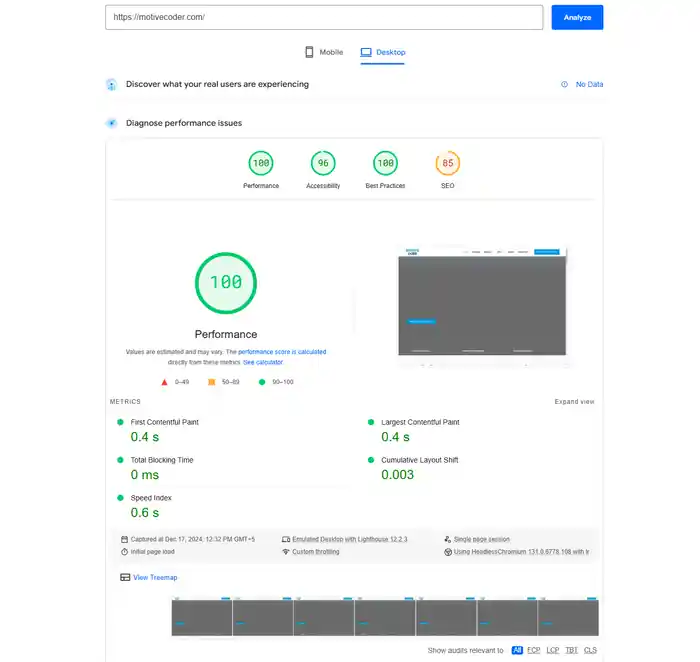
Task: Click the 0.003 layout shift value
Action: 397,475
